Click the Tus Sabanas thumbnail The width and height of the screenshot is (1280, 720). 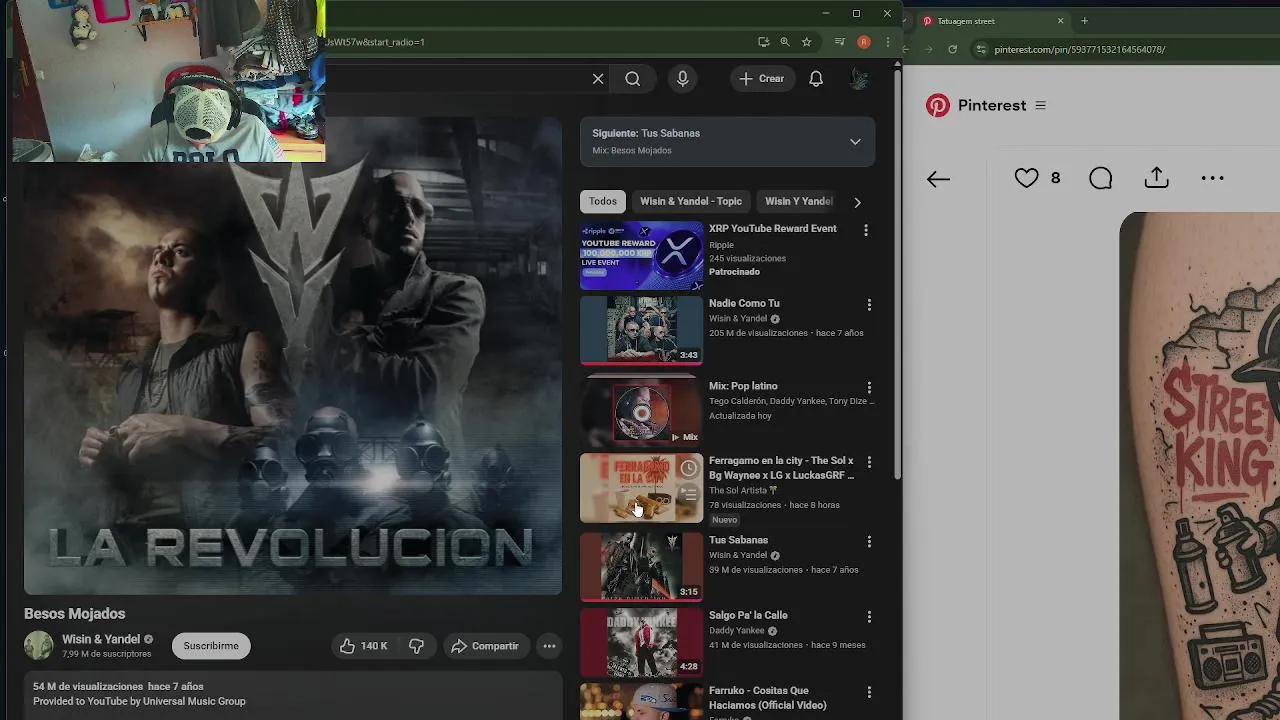pyautogui.click(x=641, y=567)
